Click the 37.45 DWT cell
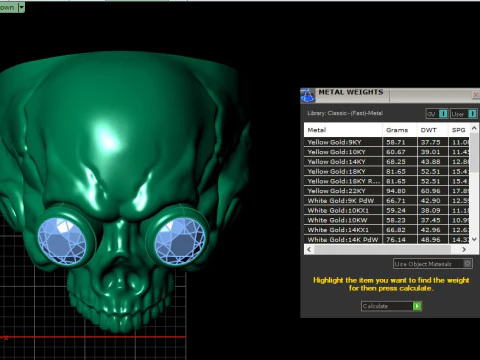Image resolution: width=480 pixels, height=360 pixels. click(432, 220)
